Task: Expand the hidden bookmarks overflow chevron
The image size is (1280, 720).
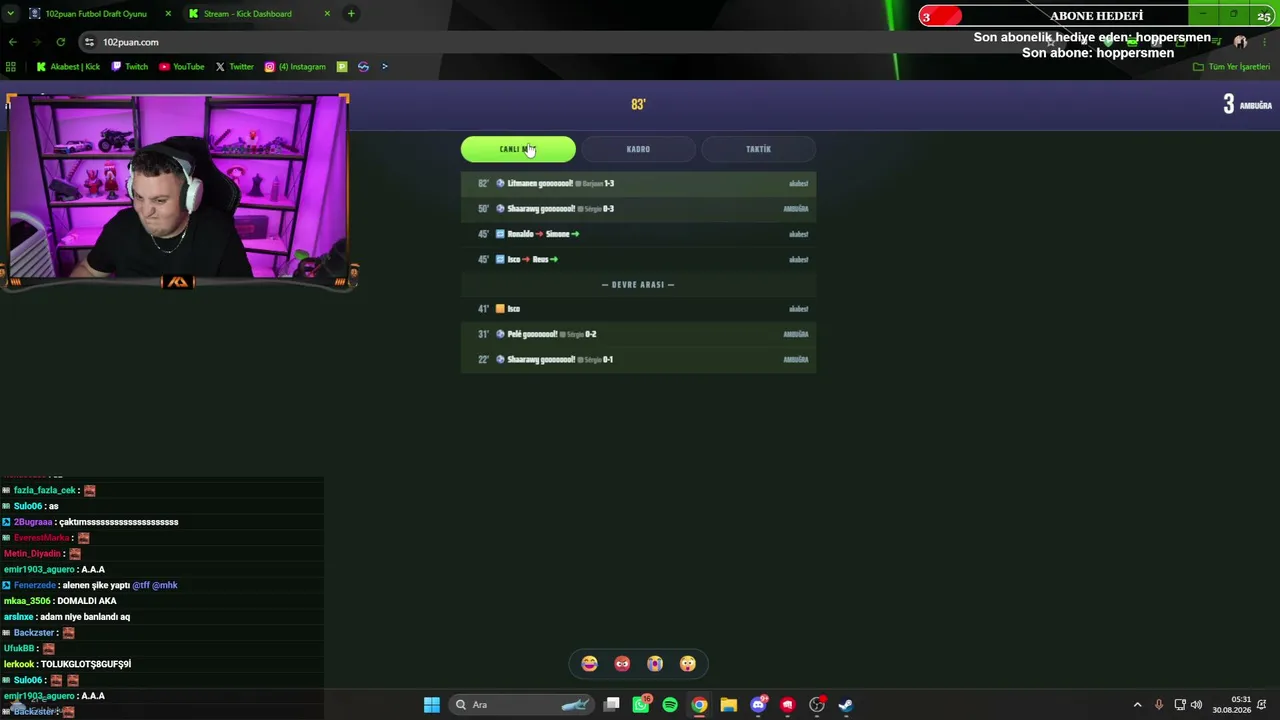Action: [x=385, y=67]
